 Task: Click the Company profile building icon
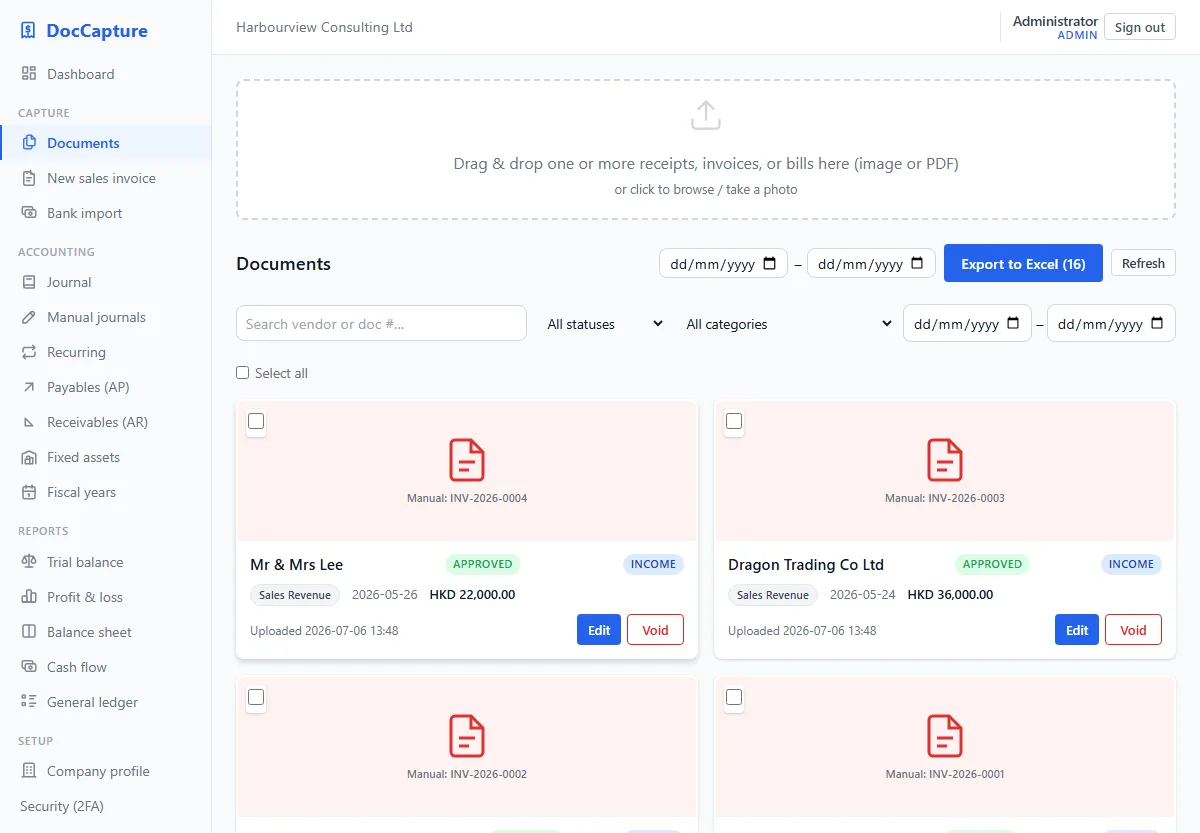pos(29,771)
